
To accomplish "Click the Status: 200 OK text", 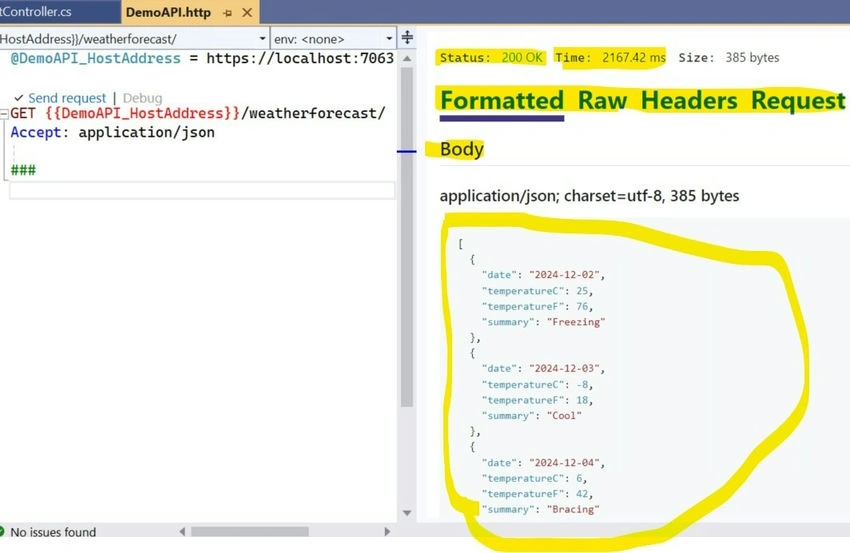I will [x=491, y=57].
